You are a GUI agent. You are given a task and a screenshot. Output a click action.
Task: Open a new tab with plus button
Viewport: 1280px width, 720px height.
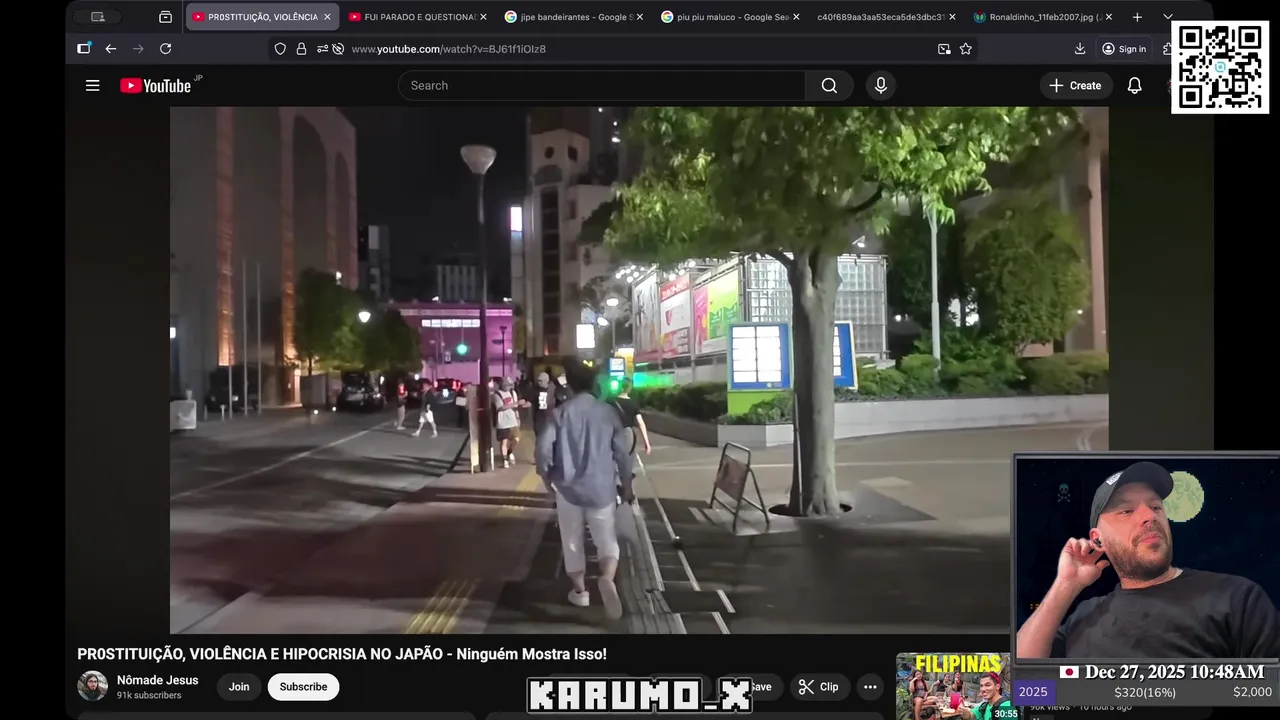point(1137,17)
